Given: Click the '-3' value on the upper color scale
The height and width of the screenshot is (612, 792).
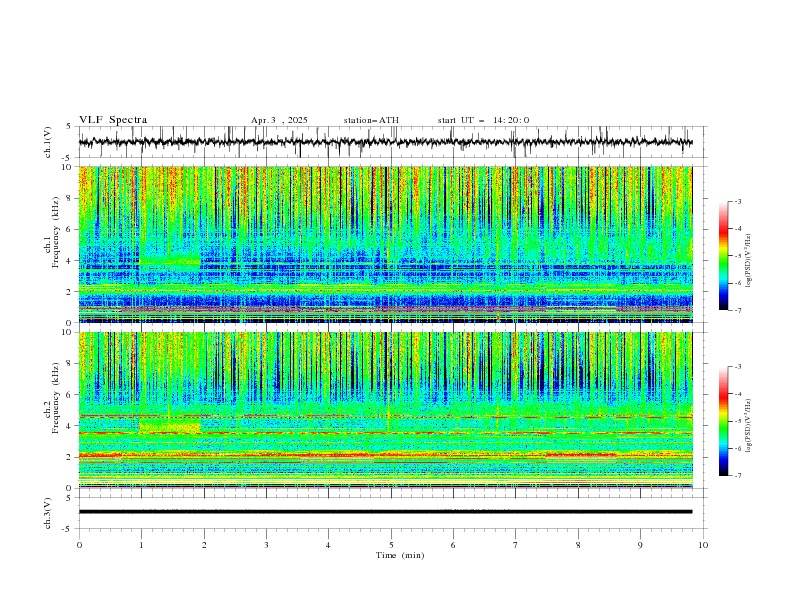Looking at the screenshot, I should point(738,201).
